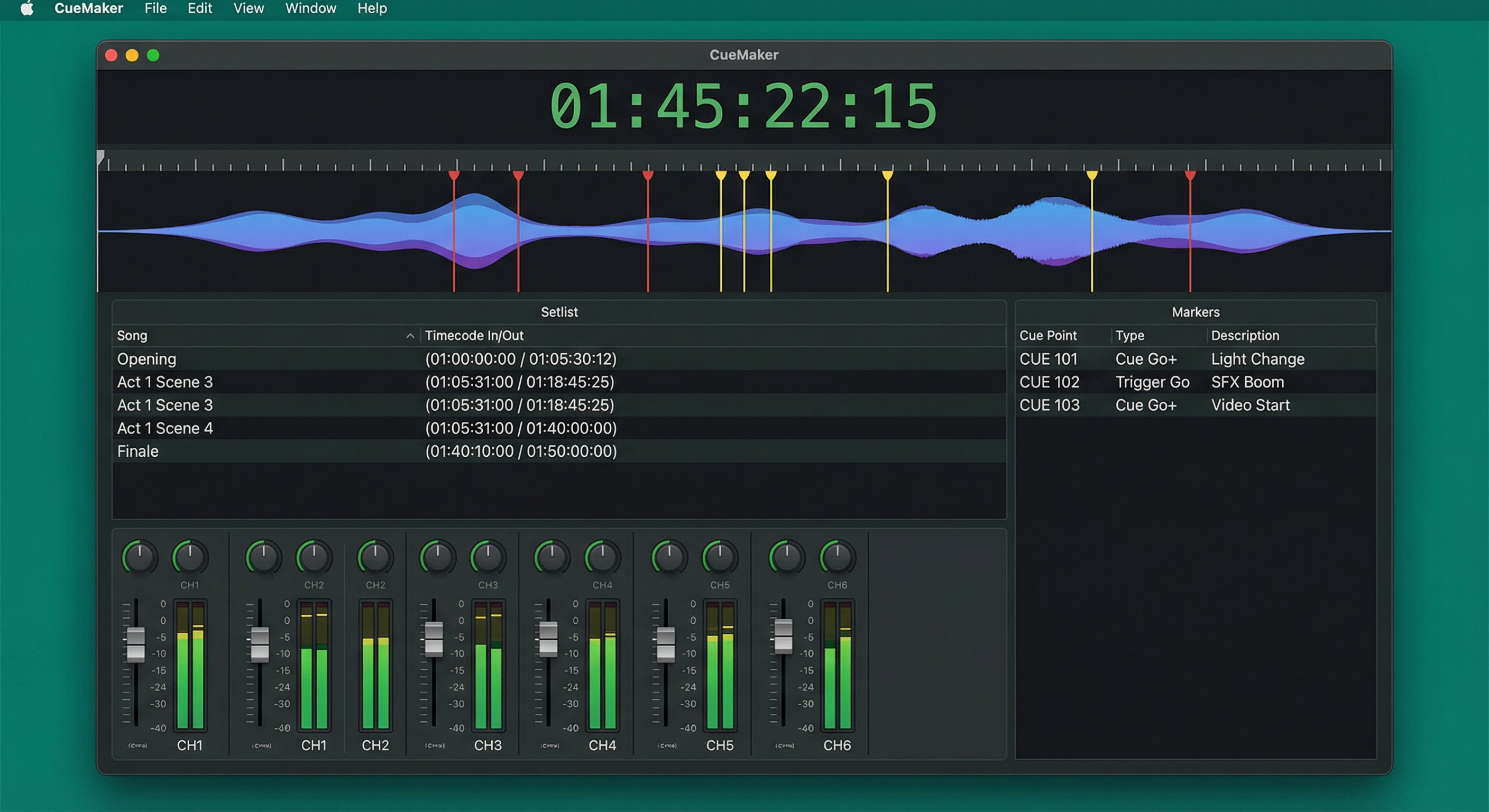1489x812 pixels.
Task: Open the File menu
Action: [154, 8]
